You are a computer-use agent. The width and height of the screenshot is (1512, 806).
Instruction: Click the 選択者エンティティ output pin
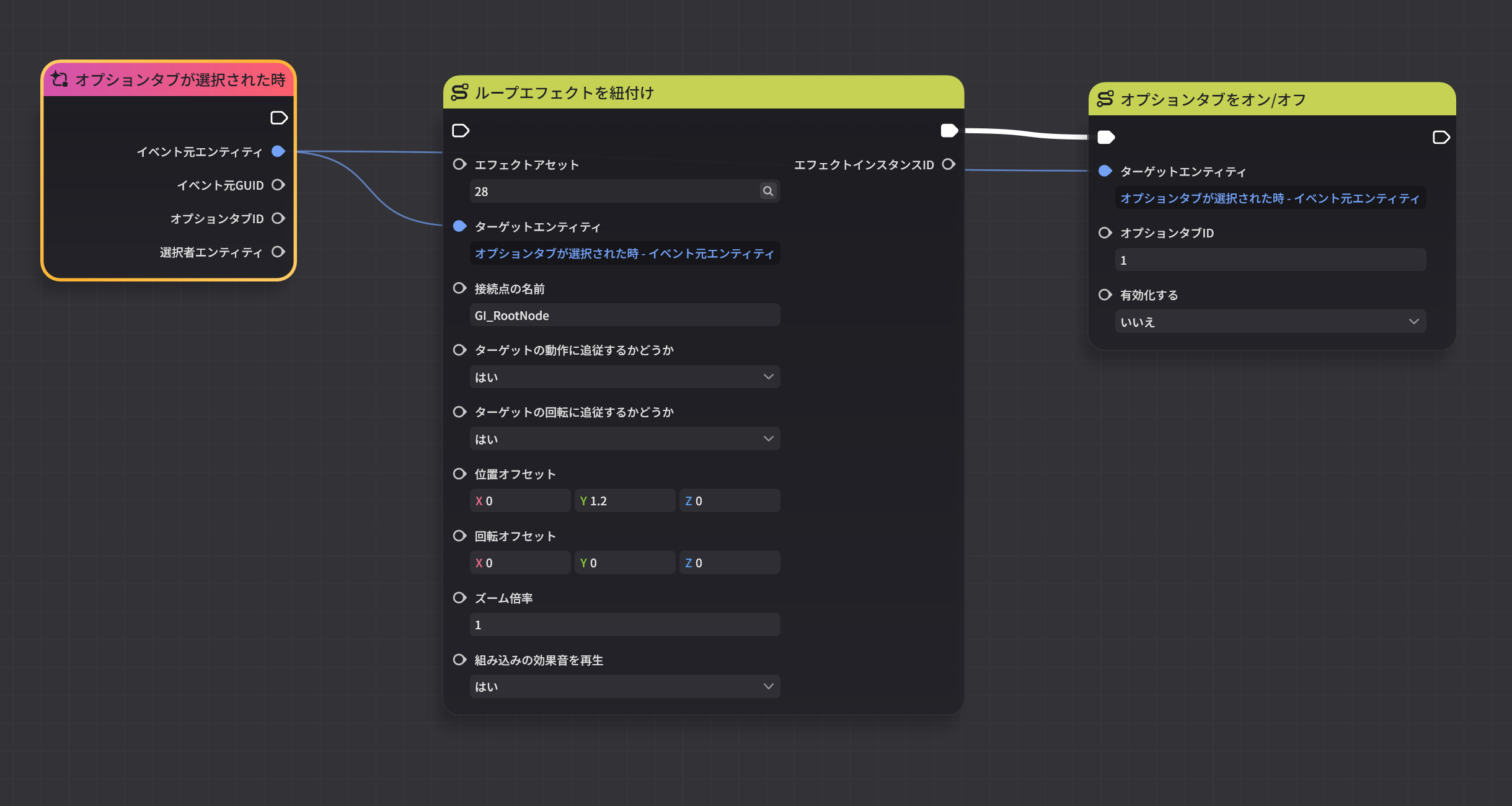(278, 252)
